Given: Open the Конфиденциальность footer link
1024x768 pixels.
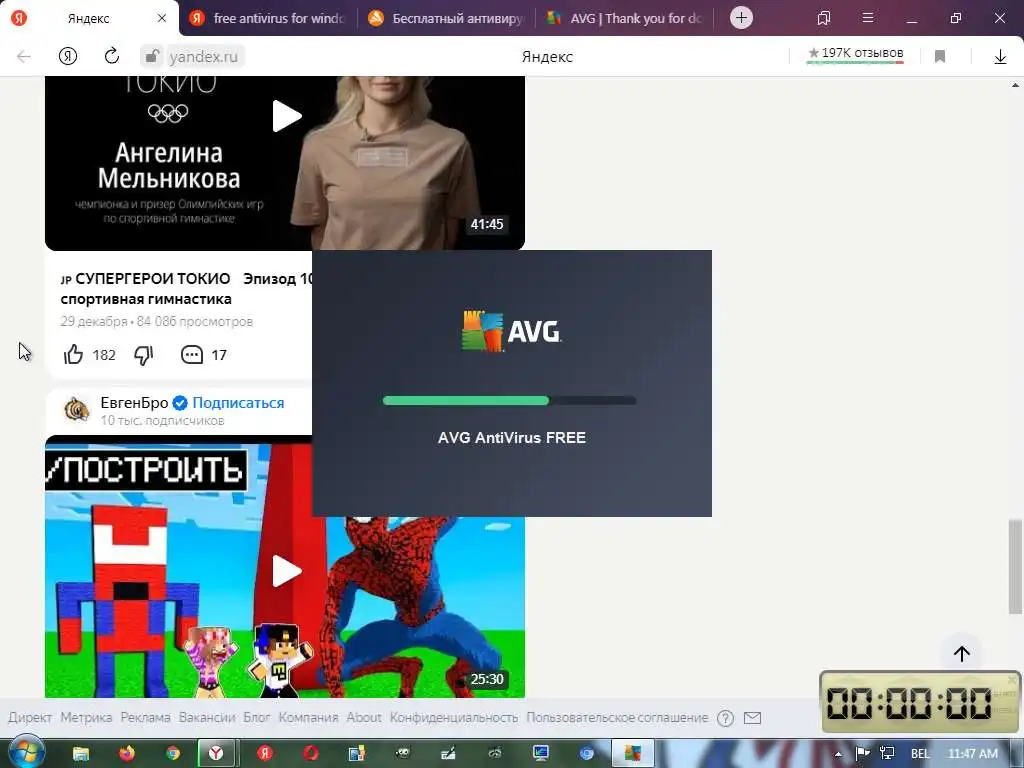Looking at the screenshot, I should pyautogui.click(x=454, y=718).
